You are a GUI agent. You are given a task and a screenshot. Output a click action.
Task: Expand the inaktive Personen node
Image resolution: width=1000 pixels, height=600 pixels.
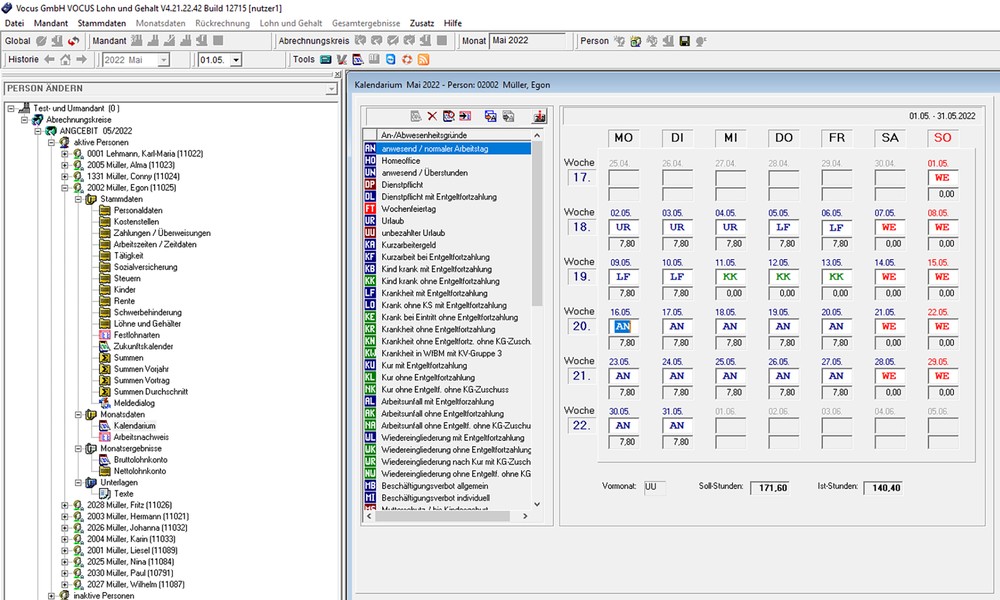click(x=51, y=596)
